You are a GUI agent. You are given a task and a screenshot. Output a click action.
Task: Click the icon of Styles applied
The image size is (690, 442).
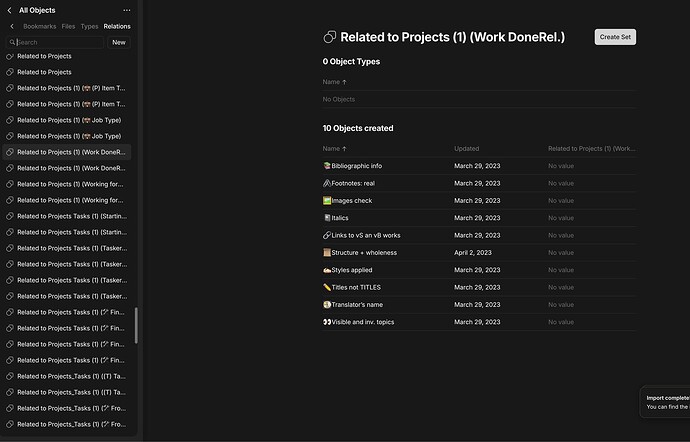[x=327, y=270]
